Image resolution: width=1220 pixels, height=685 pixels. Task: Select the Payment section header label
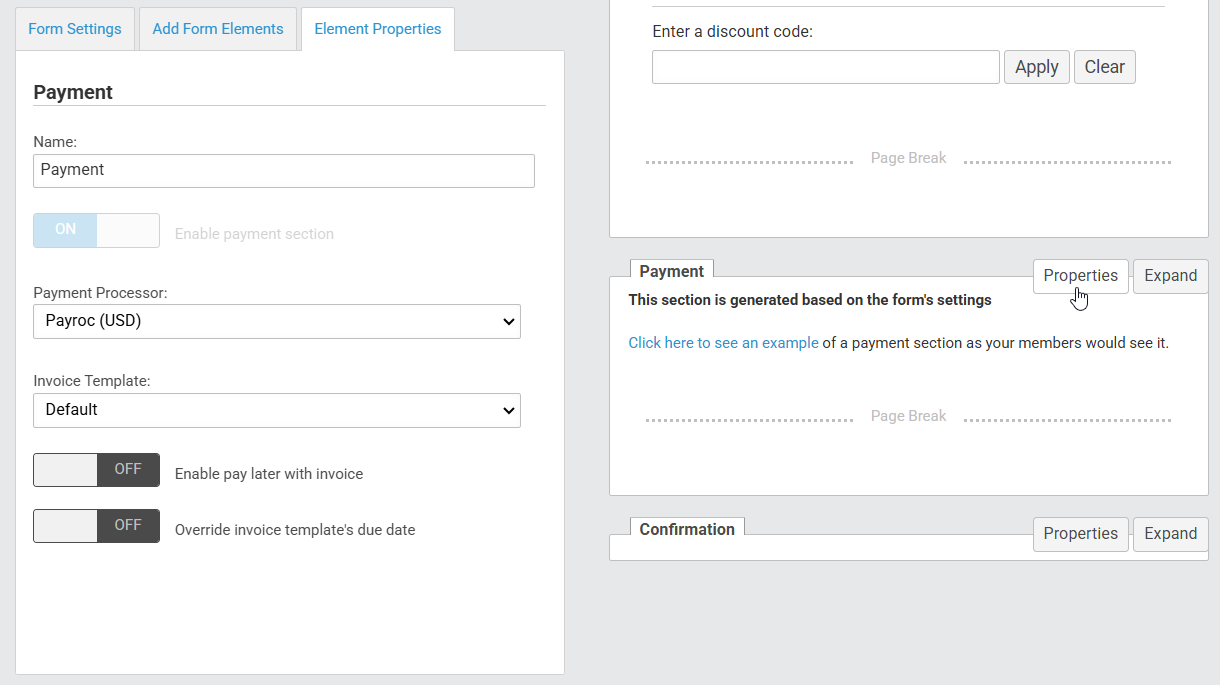point(672,271)
